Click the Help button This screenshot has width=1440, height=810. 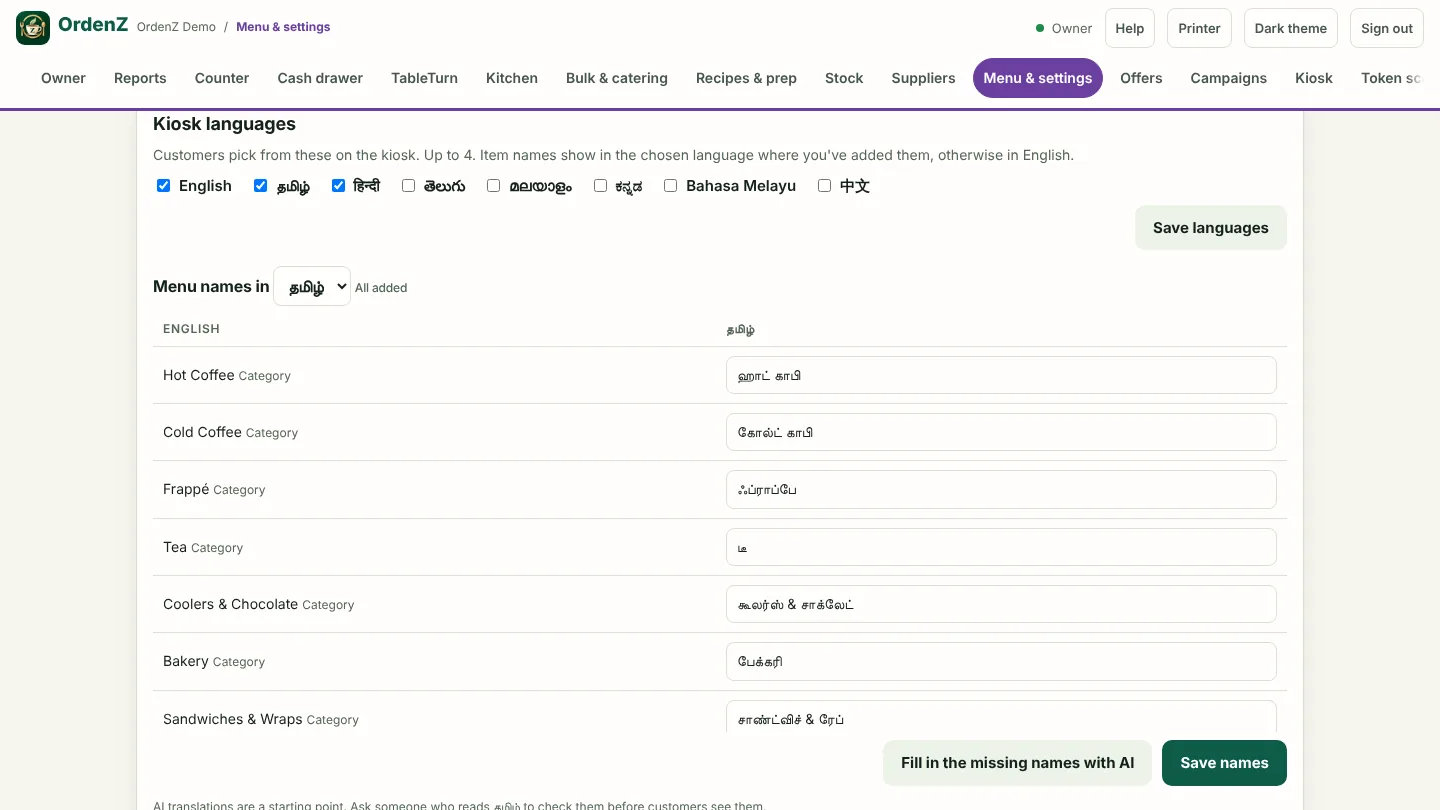(1130, 28)
